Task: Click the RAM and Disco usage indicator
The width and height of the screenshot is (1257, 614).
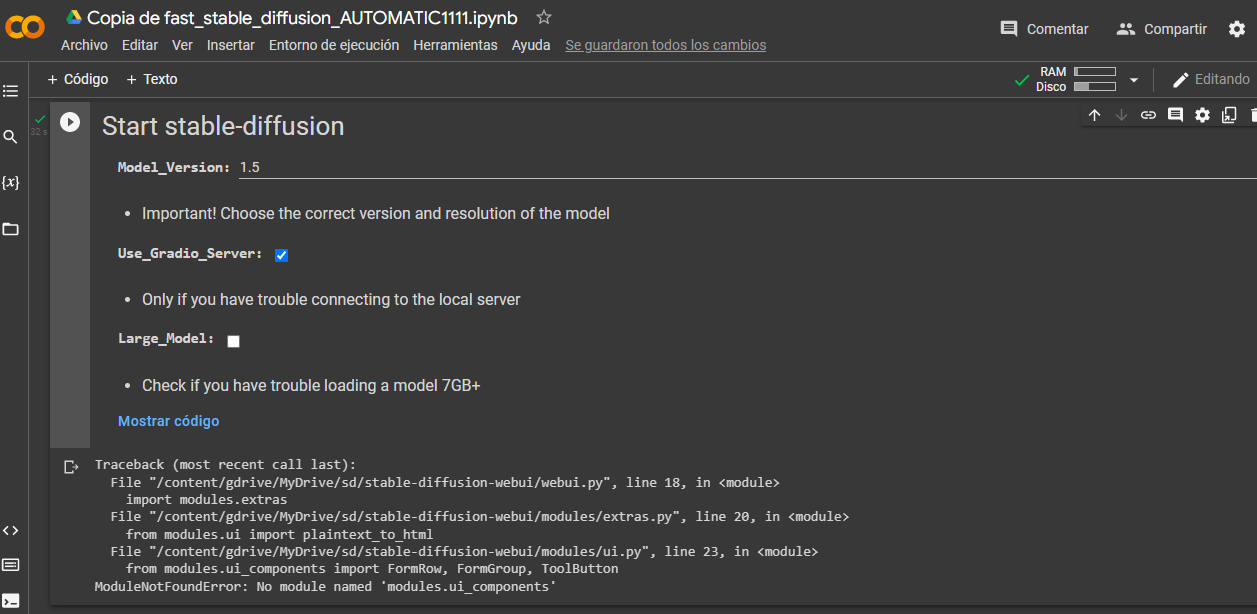Action: [x=1076, y=79]
